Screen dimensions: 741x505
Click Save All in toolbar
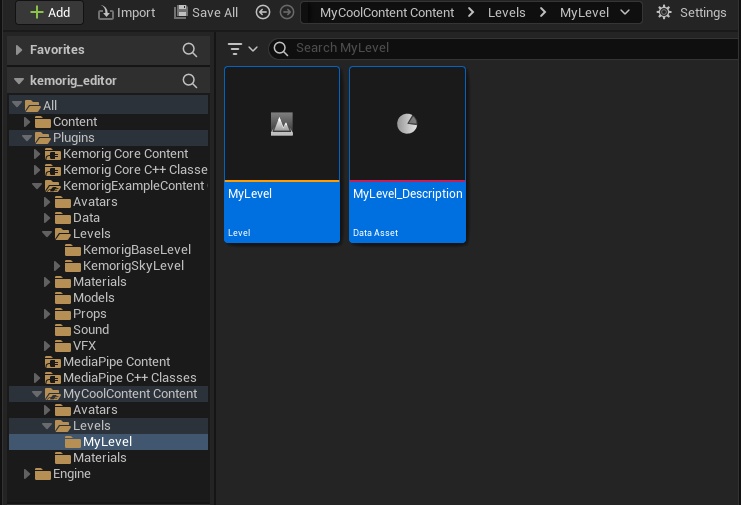click(206, 13)
